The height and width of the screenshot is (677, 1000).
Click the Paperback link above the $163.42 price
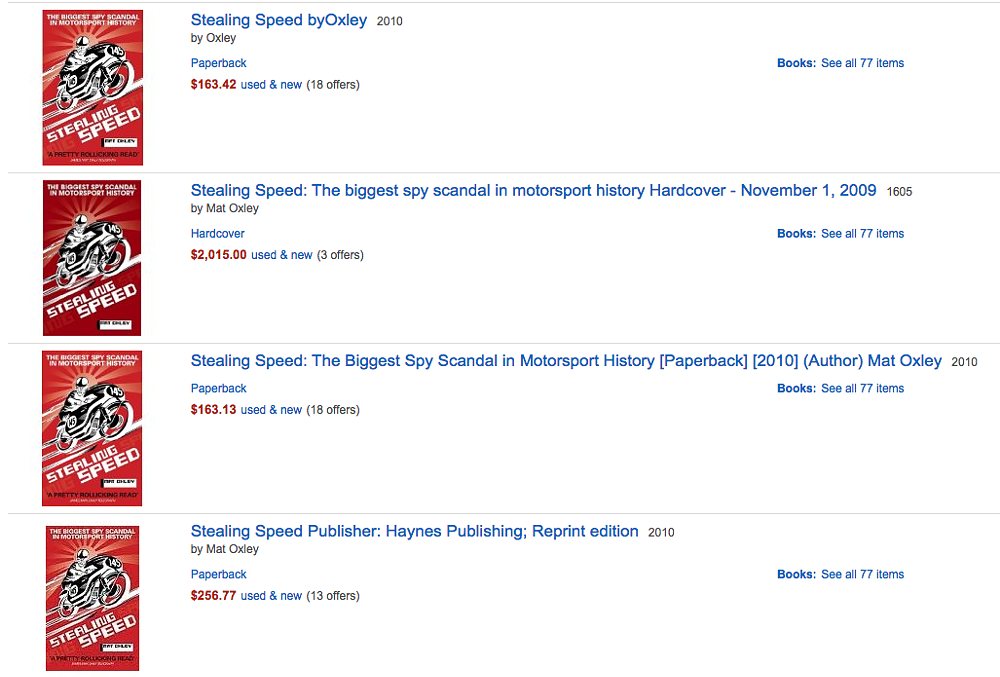[x=218, y=63]
